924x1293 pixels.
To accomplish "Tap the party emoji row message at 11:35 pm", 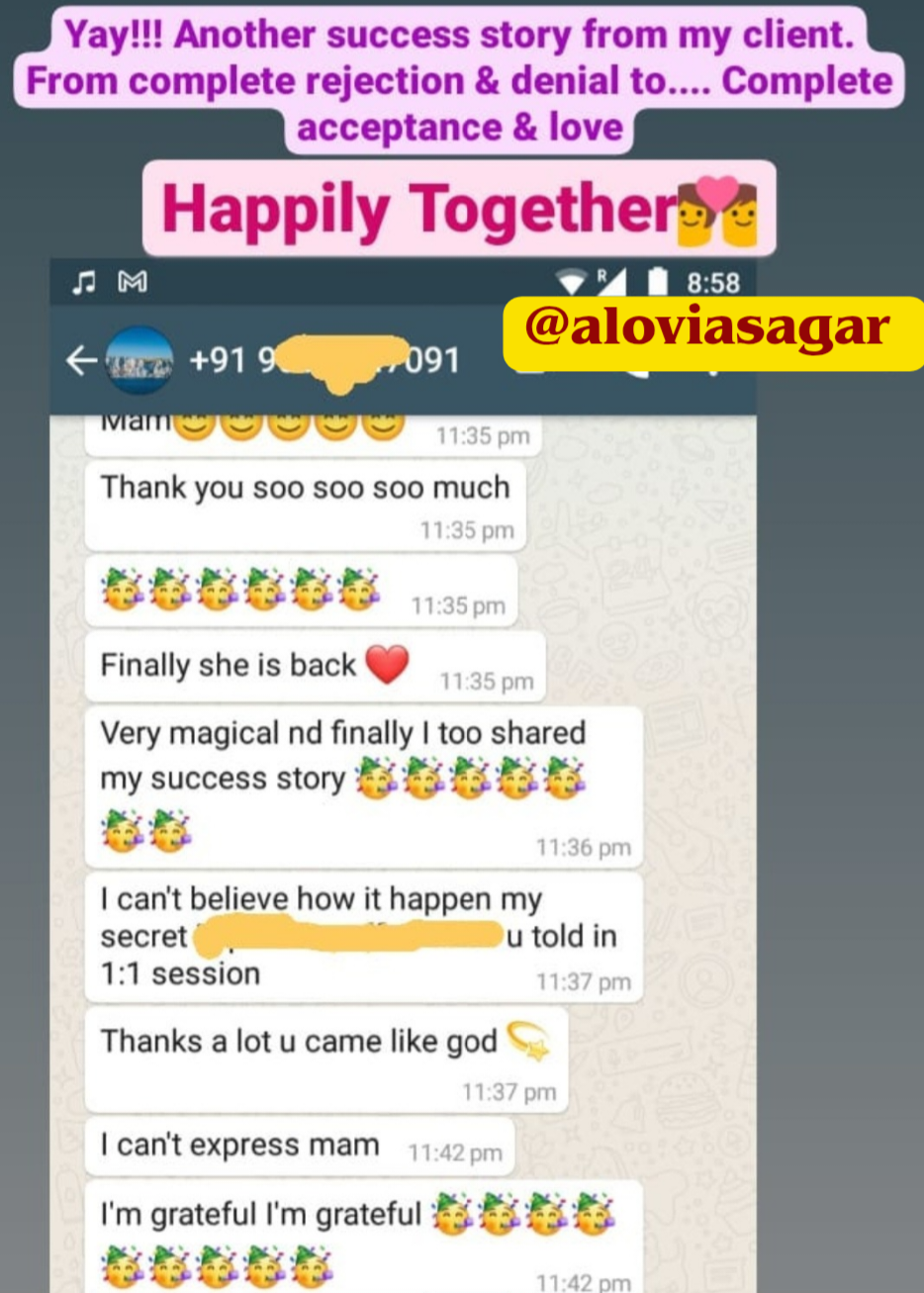I will (302, 591).
